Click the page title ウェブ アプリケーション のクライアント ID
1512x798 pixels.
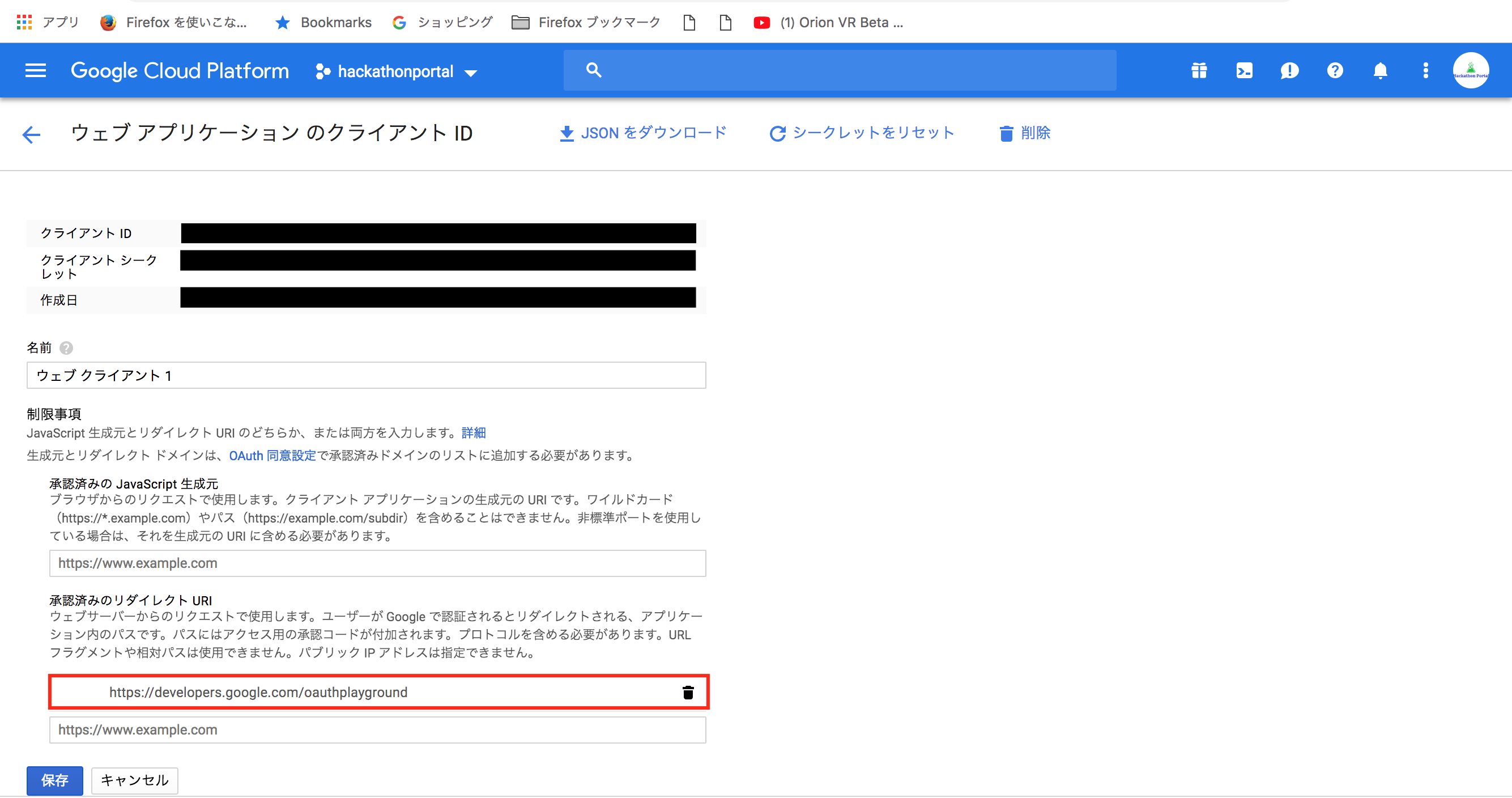272,133
